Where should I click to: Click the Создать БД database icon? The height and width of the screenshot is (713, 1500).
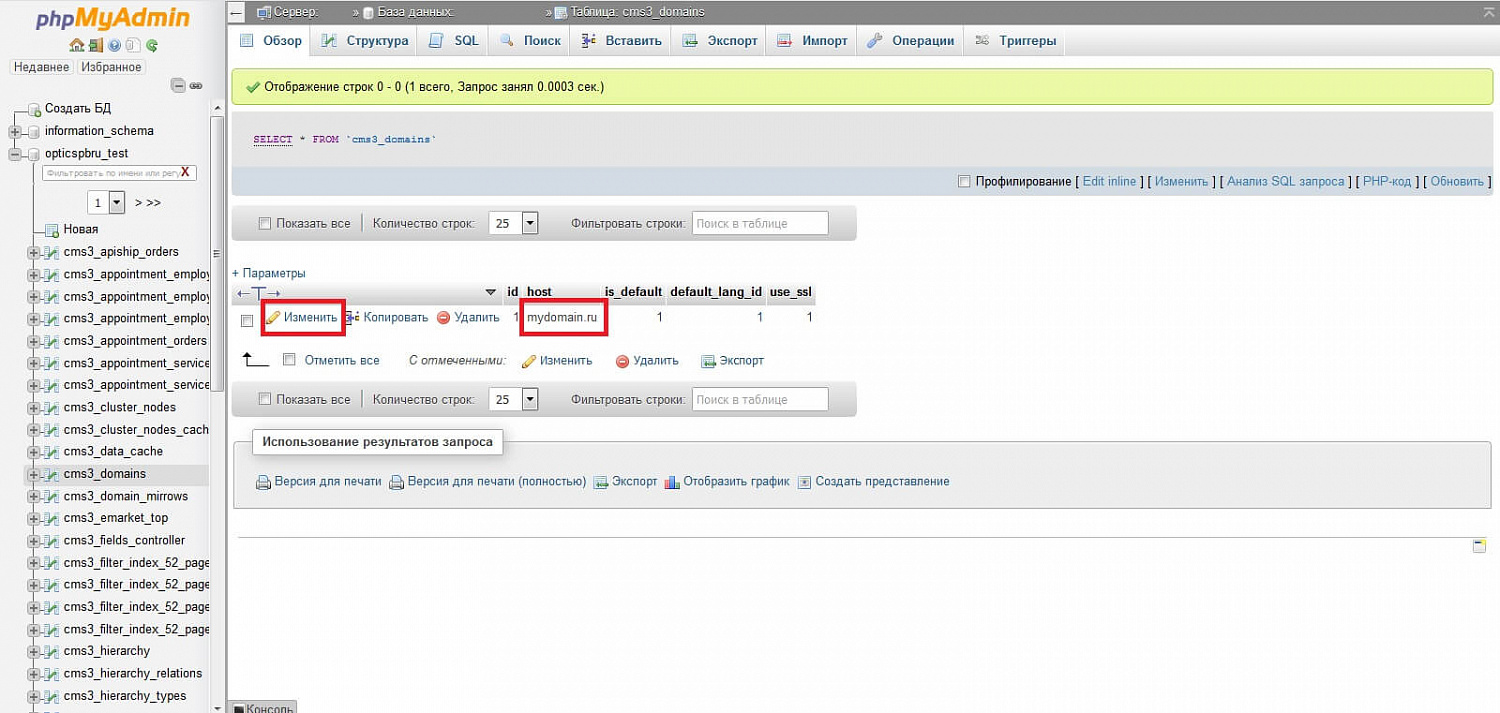35,109
